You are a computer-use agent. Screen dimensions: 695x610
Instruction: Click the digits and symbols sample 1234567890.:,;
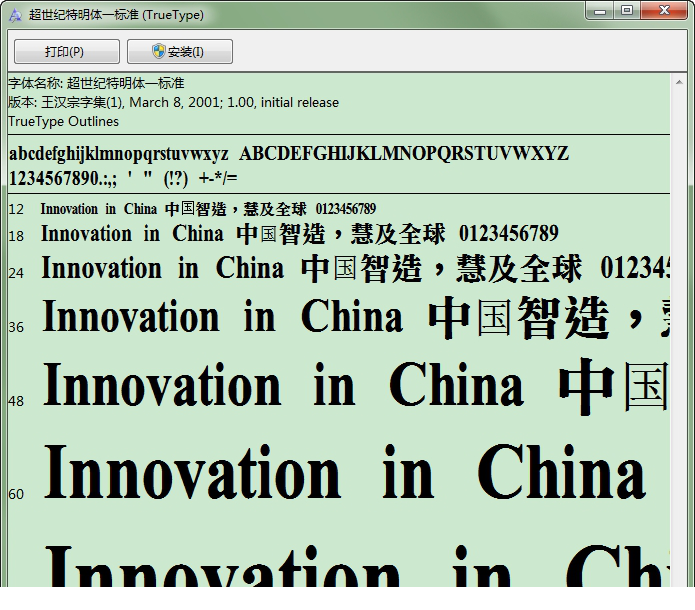(x=123, y=179)
